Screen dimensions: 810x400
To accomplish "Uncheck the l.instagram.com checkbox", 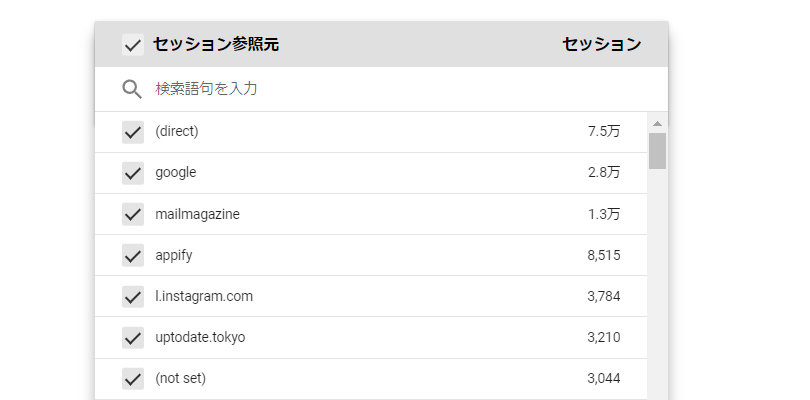I will pos(132,297).
